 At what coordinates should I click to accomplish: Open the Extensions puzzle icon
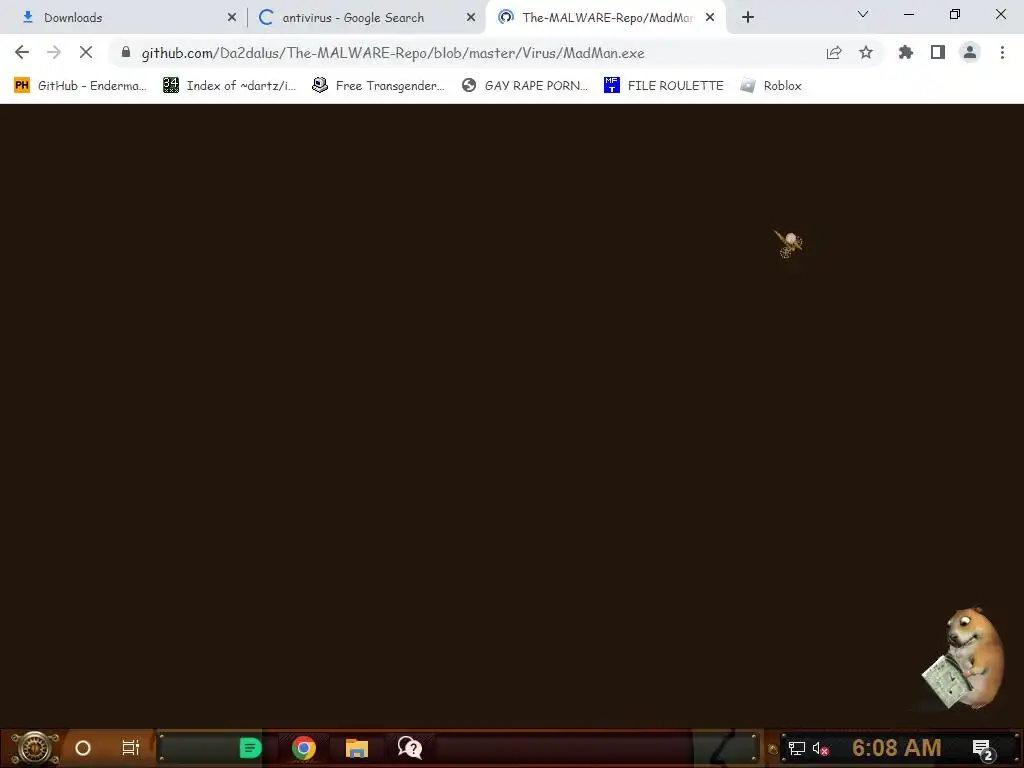[x=906, y=52]
